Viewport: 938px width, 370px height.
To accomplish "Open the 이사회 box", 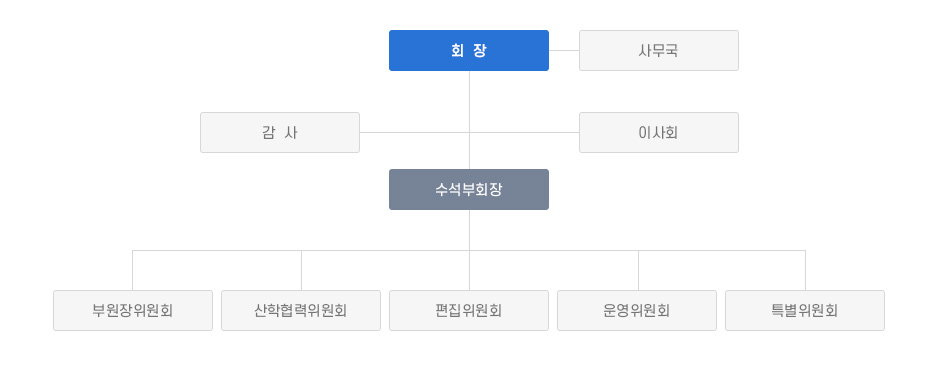I will tap(659, 133).
